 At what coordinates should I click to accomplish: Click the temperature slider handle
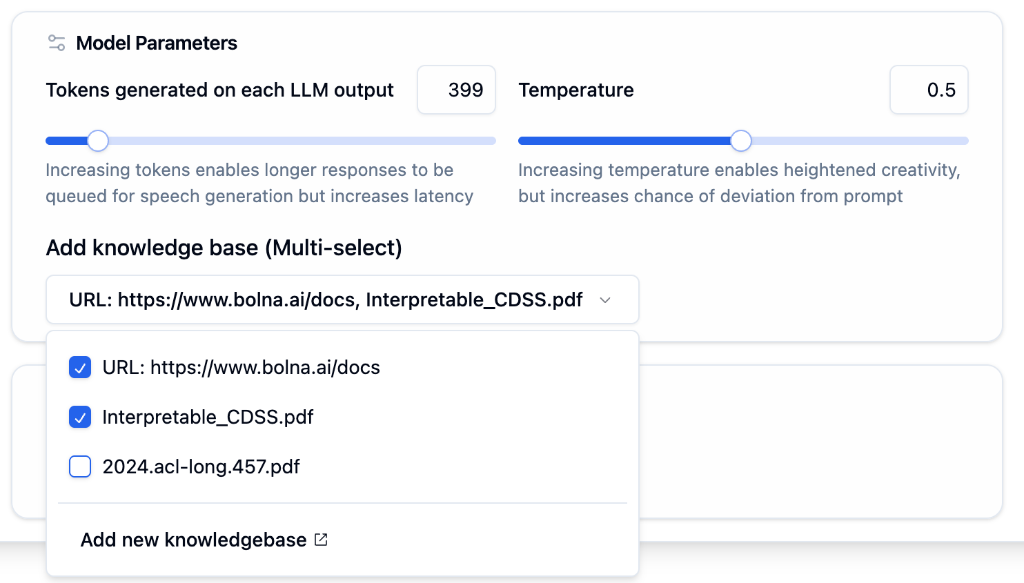pos(740,141)
